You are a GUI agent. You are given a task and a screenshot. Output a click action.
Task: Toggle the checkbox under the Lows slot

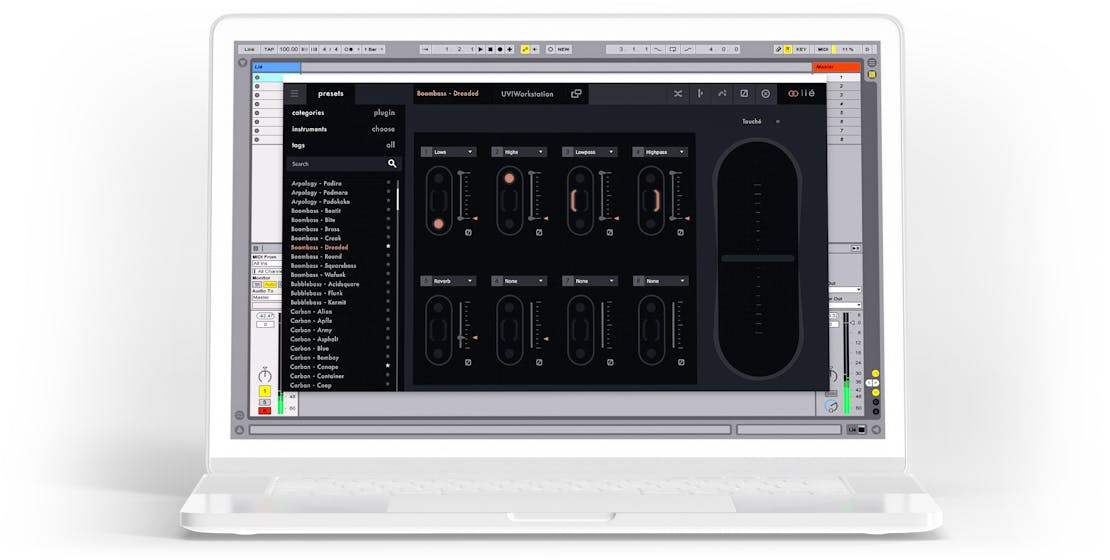pos(467,232)
